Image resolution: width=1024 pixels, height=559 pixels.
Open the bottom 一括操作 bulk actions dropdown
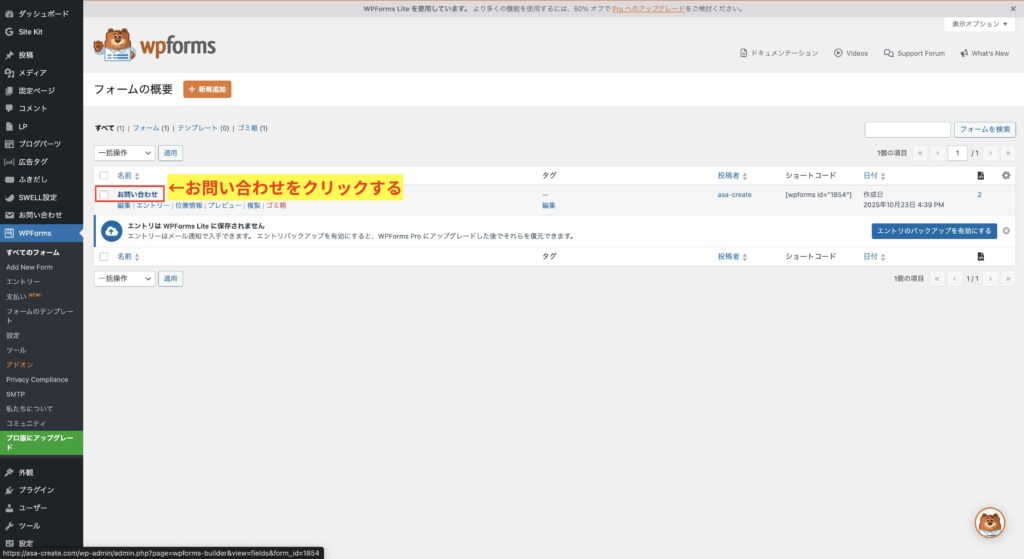[x=124, y=278]
